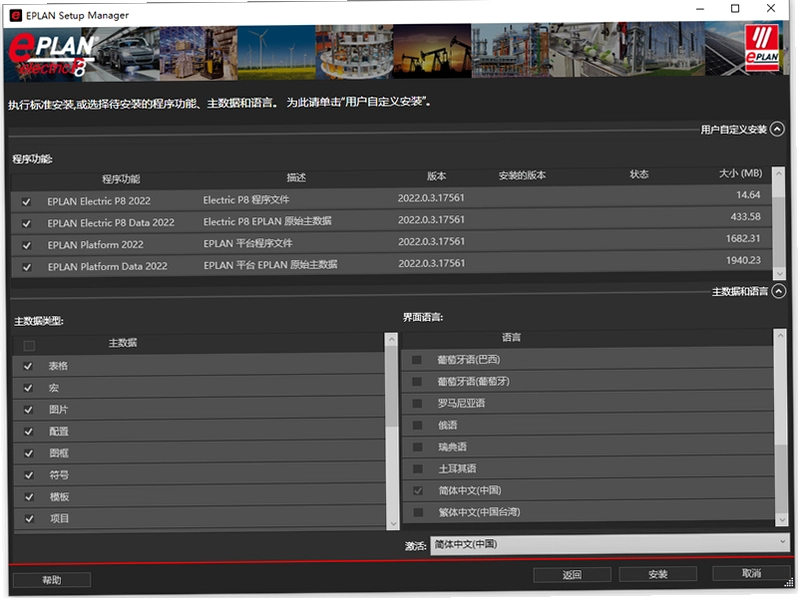The image size is (798, 598).
Task: Sort by 描述 column header
Action: click(296, 178)
